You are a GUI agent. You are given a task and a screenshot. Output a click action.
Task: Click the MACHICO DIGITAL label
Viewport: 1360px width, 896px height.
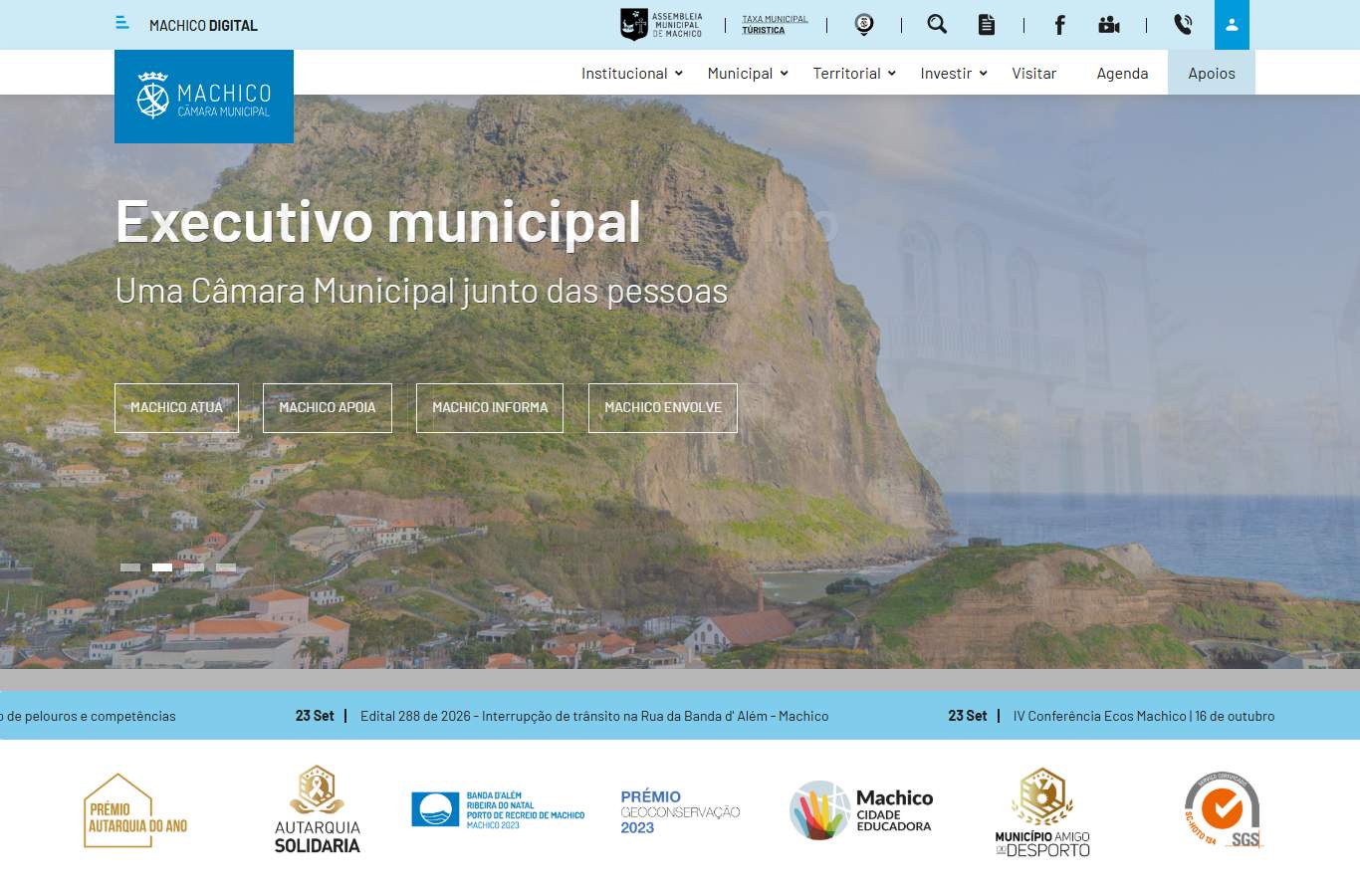(203, 25)
